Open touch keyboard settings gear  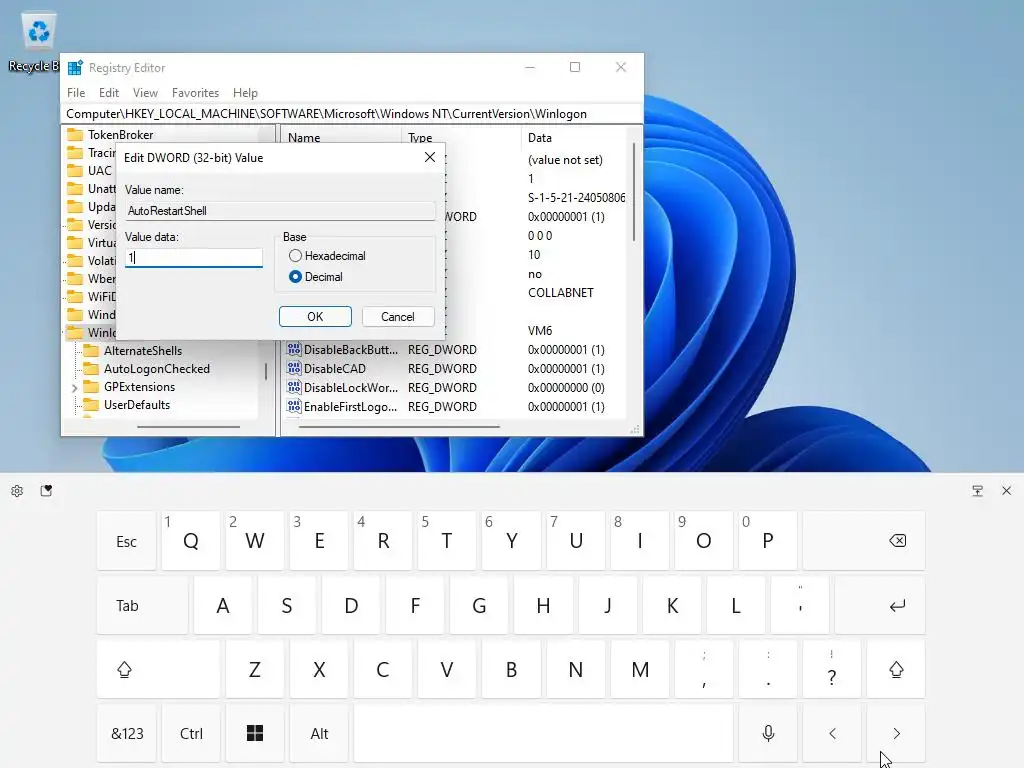(17, 490)
